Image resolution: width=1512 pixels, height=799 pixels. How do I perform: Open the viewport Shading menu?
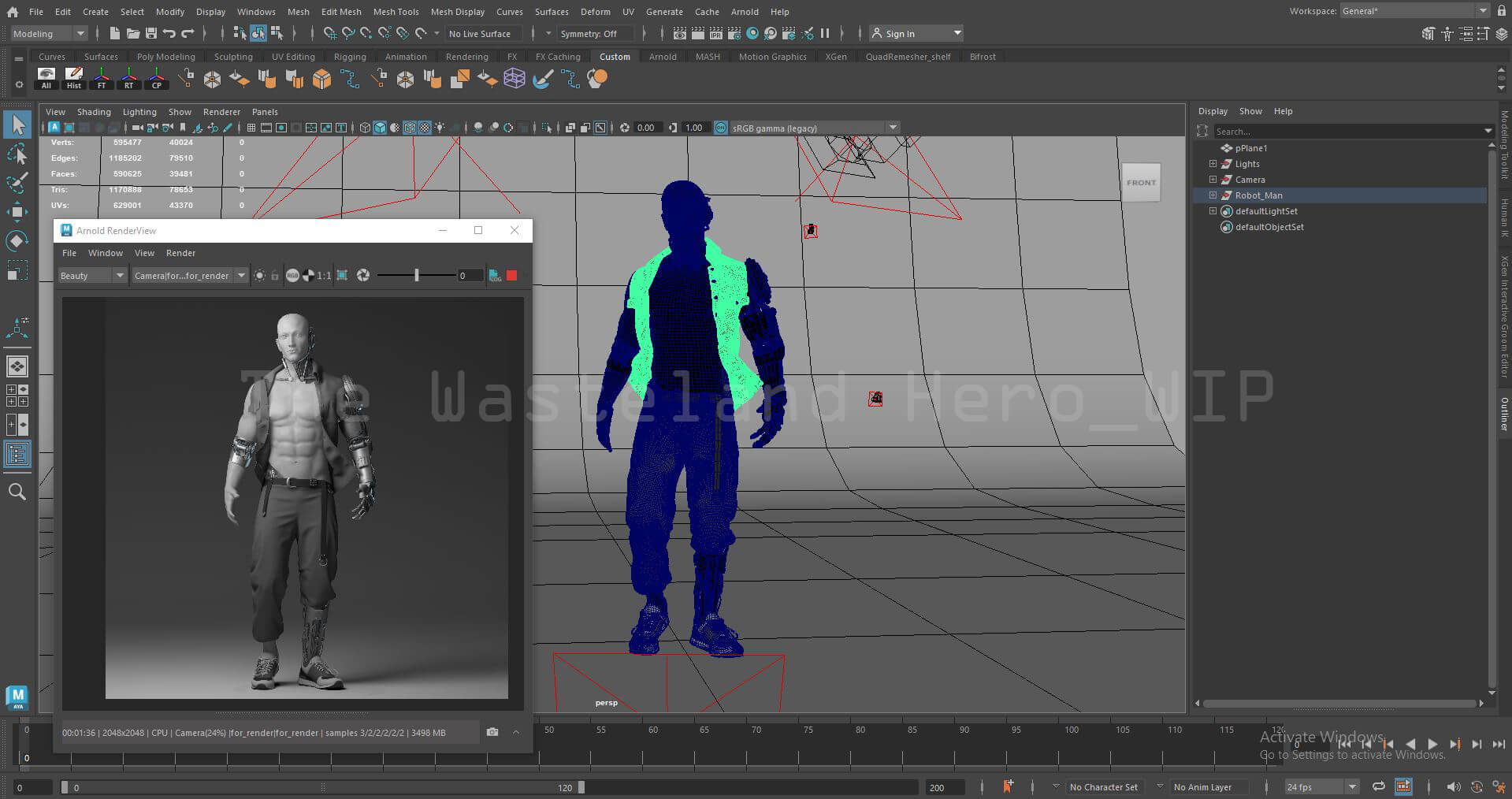point(94,112)
